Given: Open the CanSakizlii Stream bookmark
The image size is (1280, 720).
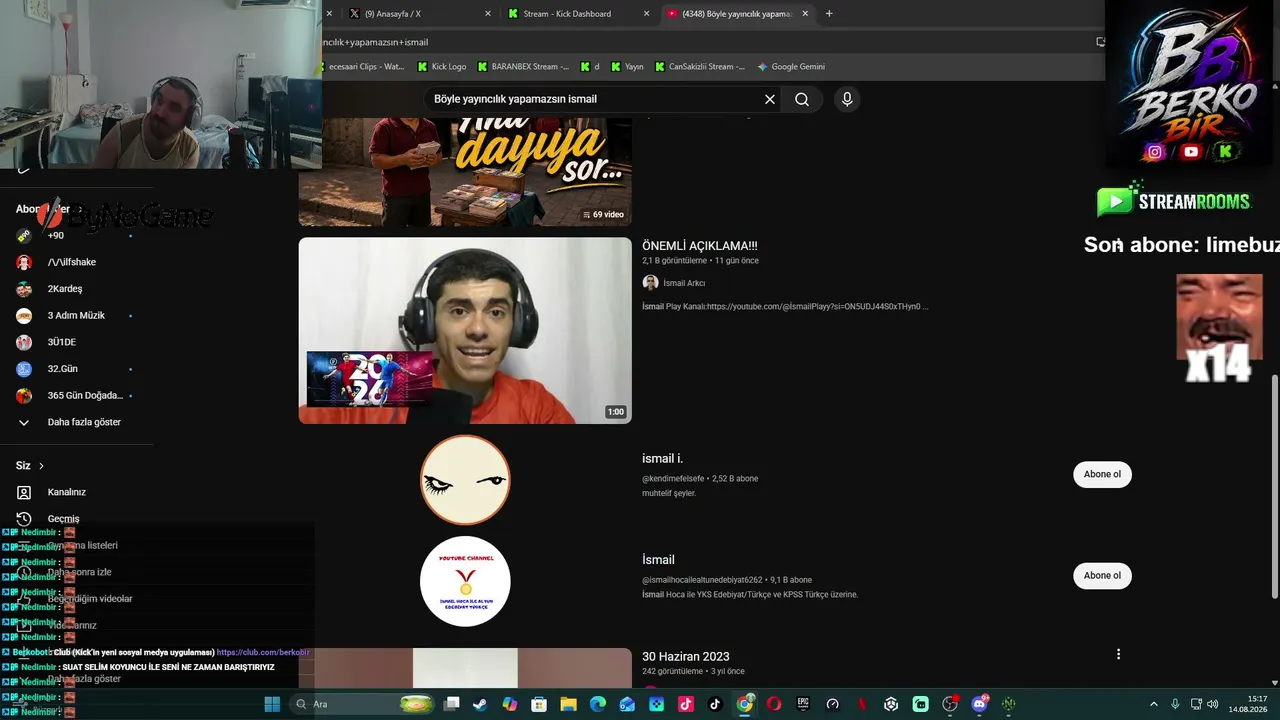Looking at the screenshot, I should [700, 67].
